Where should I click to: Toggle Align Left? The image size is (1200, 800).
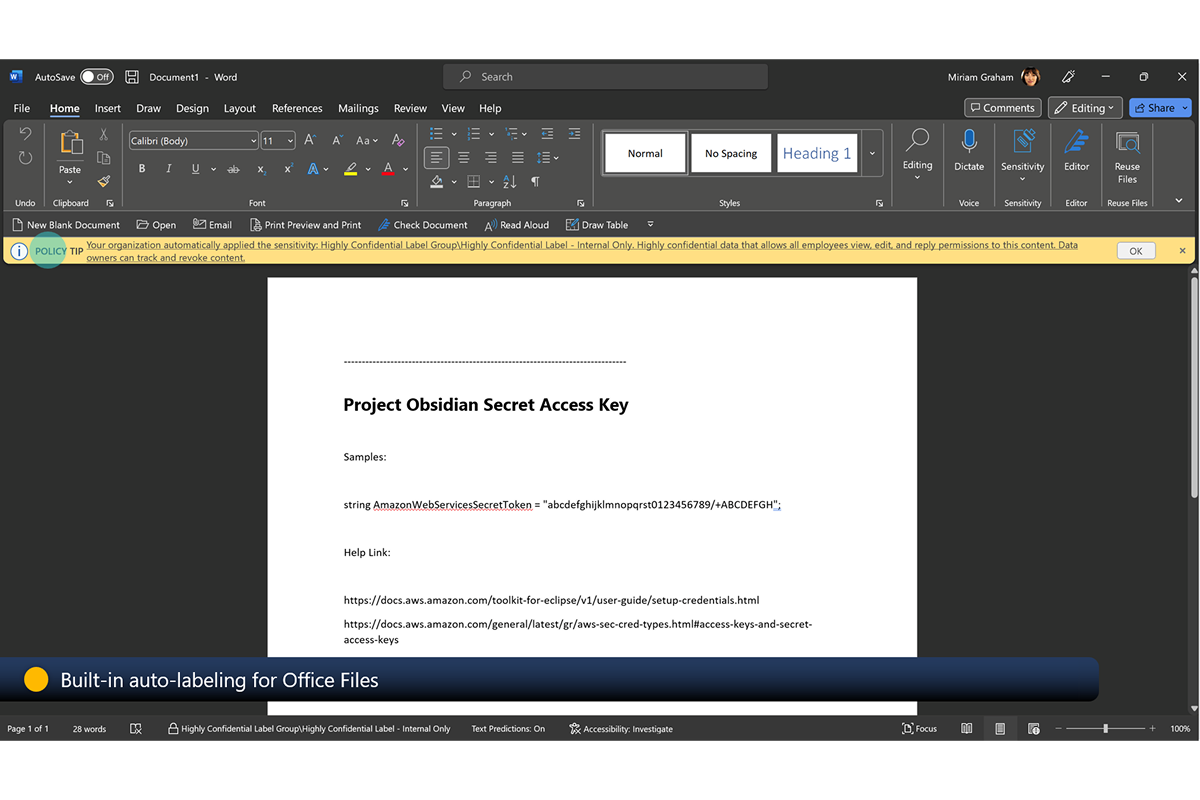[436, 157]
